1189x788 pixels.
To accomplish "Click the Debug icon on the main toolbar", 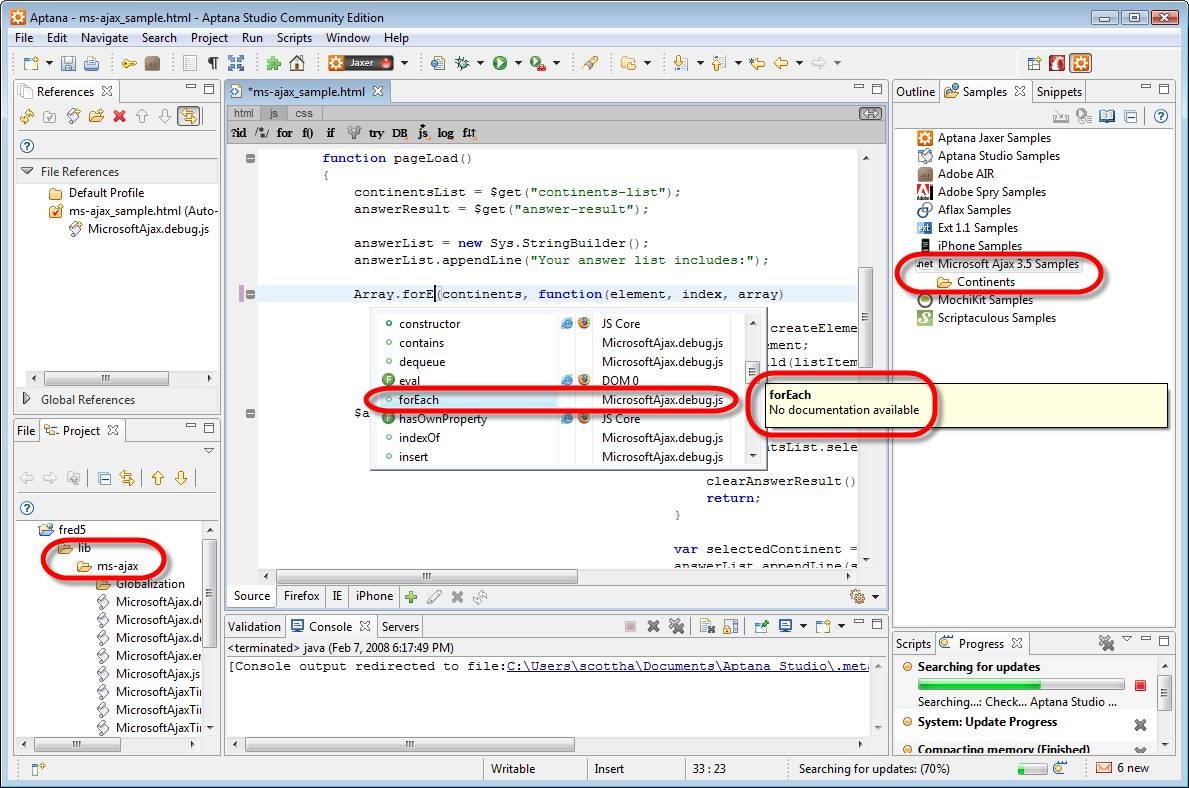I will click(x=464, y=62).
